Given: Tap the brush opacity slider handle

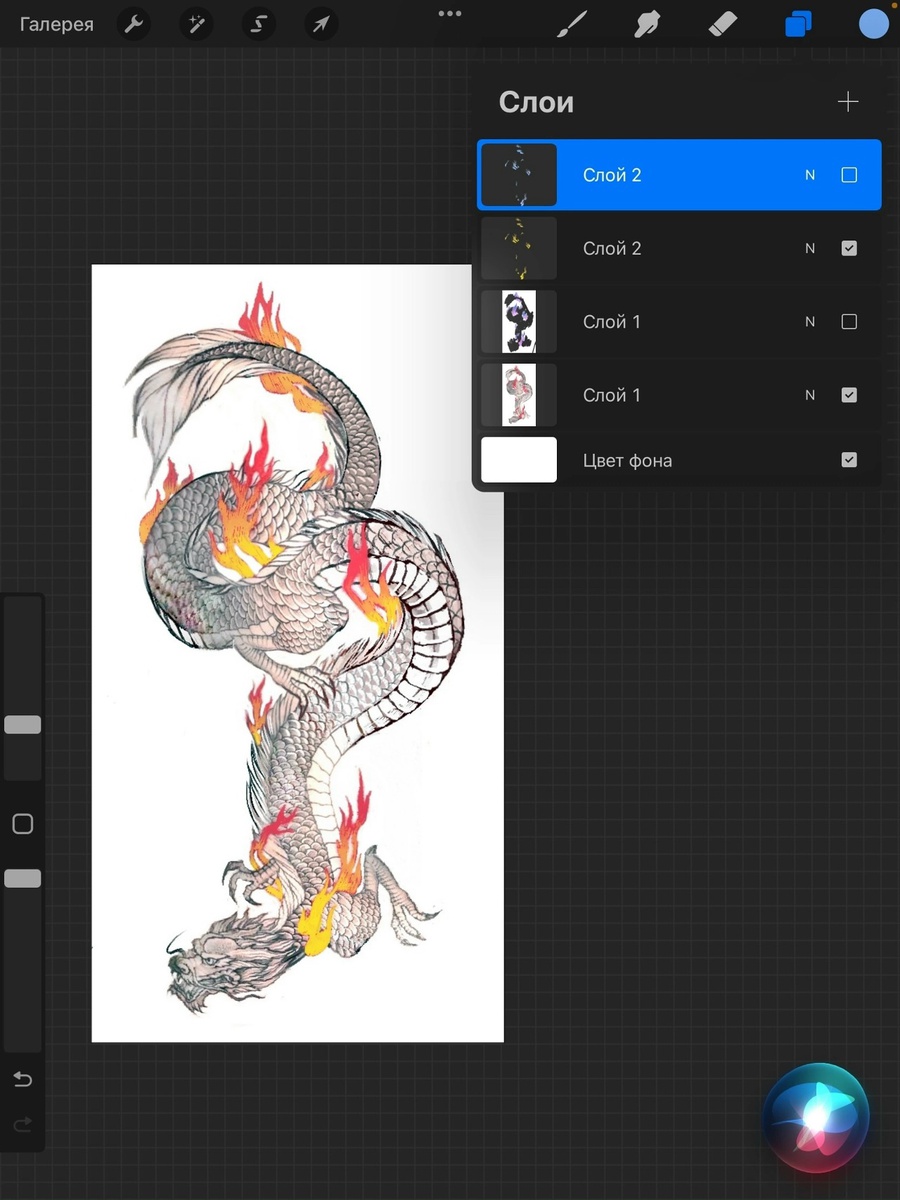Looking at the screenshot, I should [22, 878].
